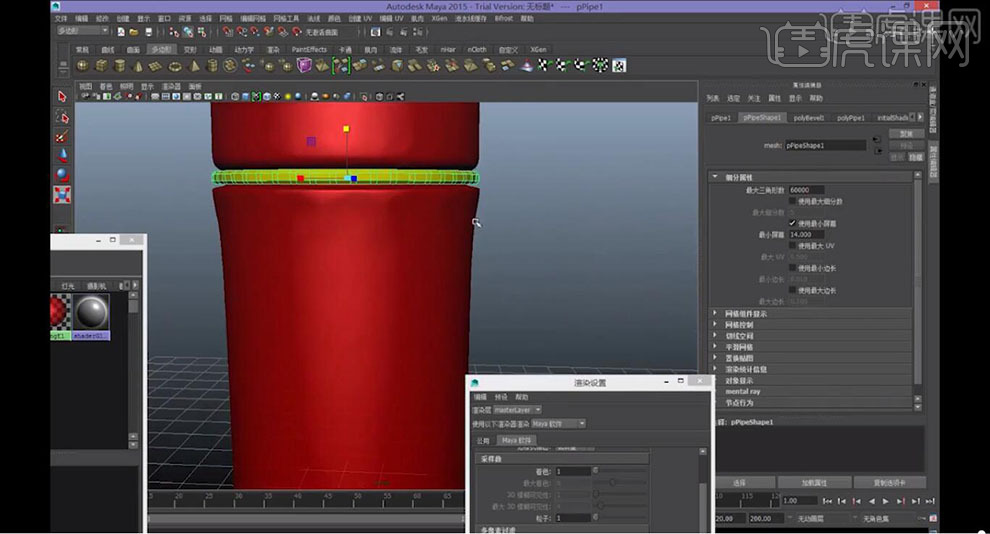The image size is (990, 534).
Task: Click the purple cube shelf icon
Action: point(304,65)
